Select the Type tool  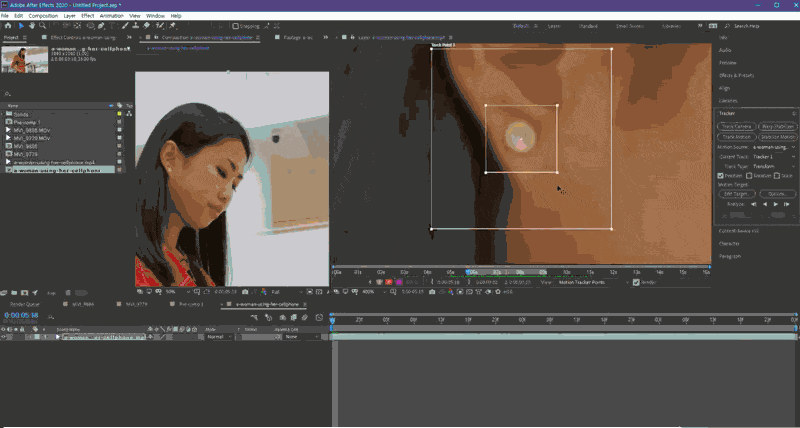click(112, 26)
